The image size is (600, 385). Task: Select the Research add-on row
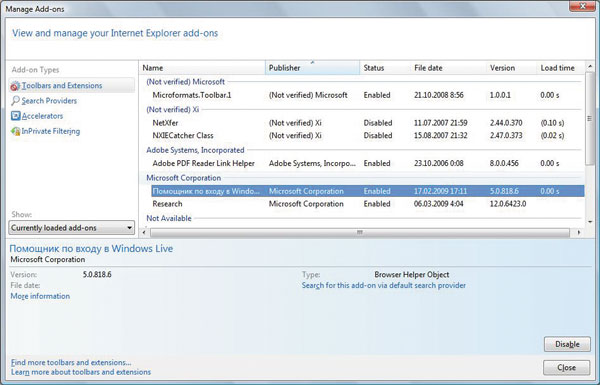click(x=367, y=204)
